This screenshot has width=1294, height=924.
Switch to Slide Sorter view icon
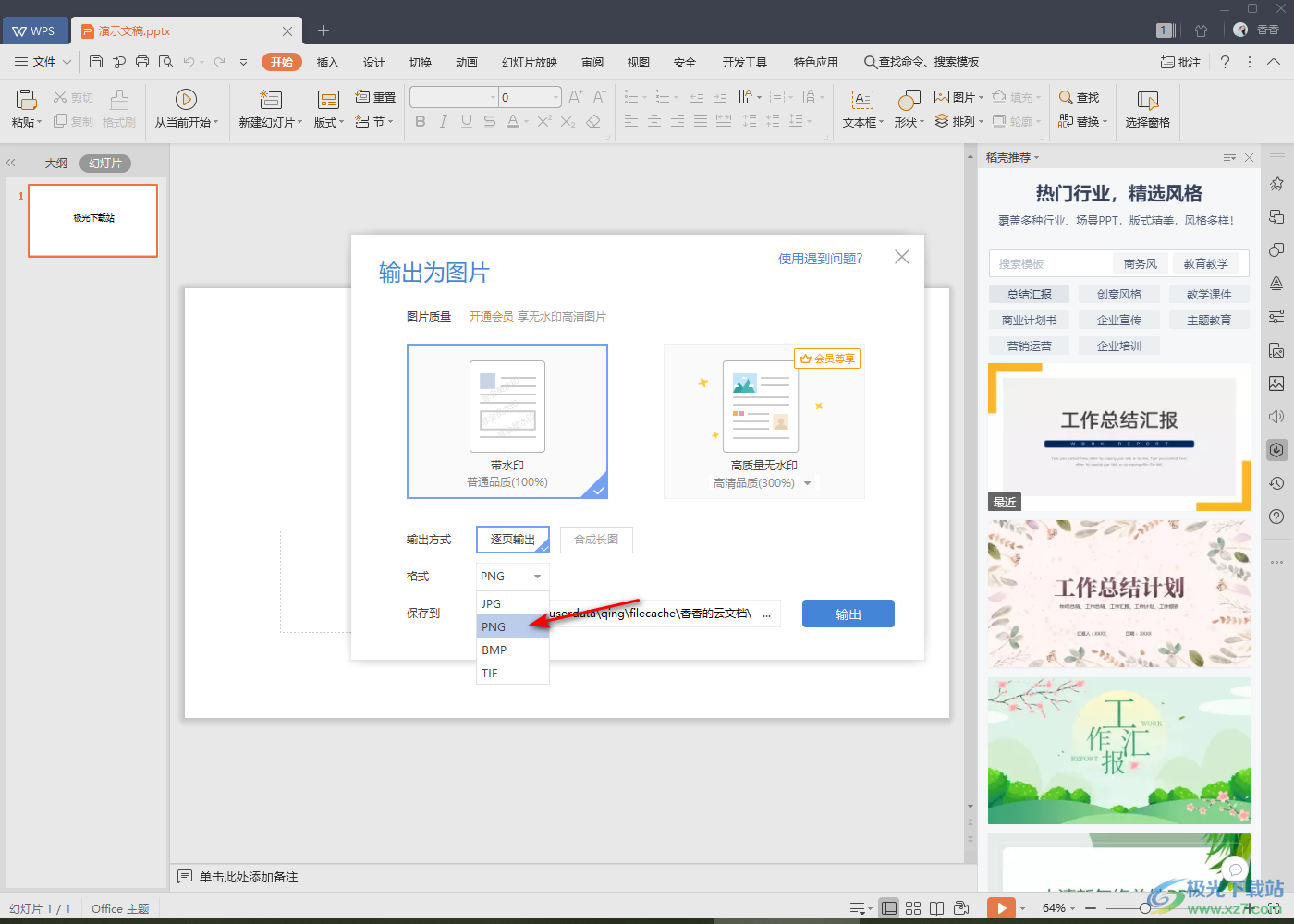(913, 908)
